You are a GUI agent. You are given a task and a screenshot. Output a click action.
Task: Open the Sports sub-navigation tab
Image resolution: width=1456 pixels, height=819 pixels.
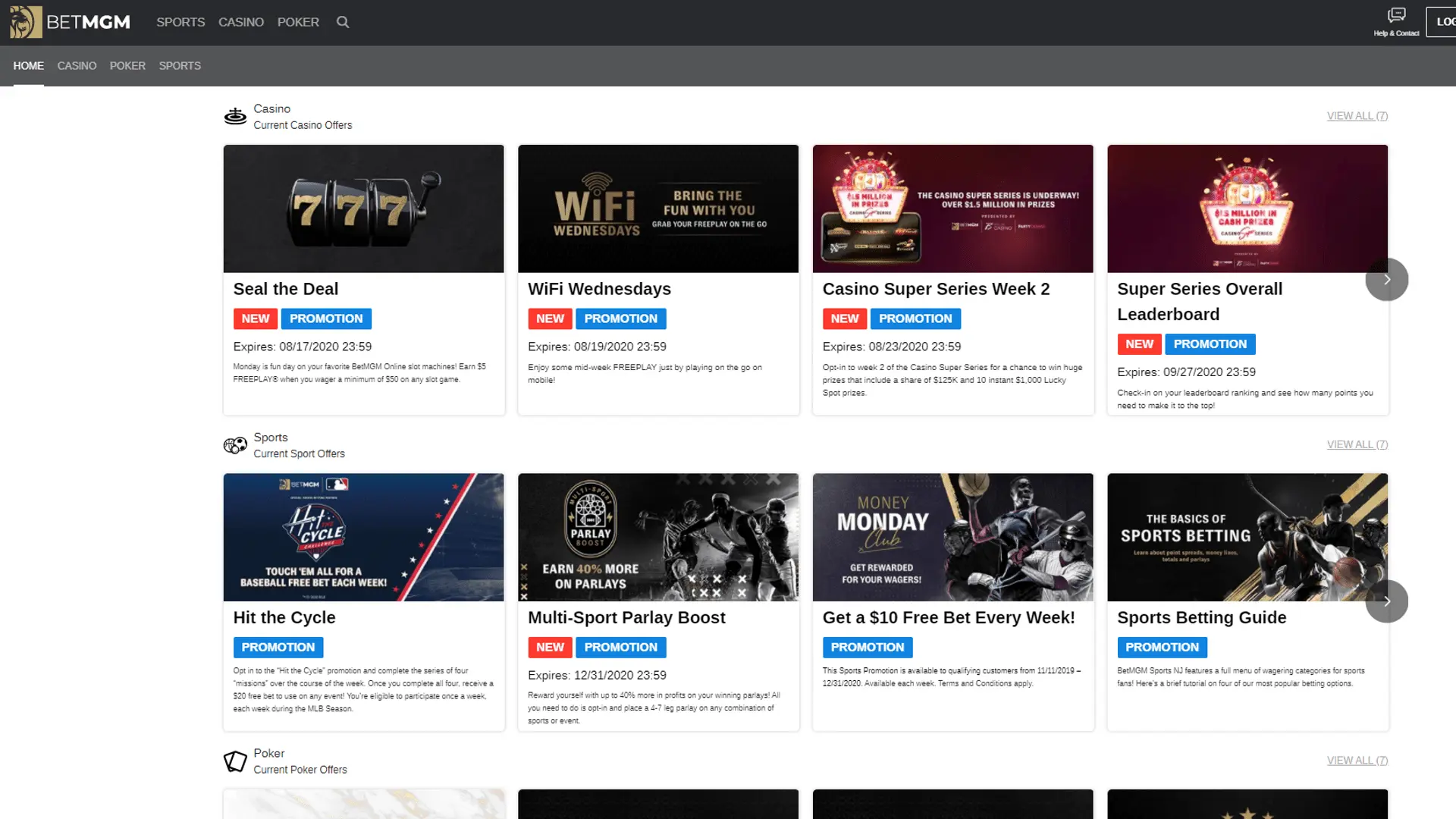click(180, 66)
